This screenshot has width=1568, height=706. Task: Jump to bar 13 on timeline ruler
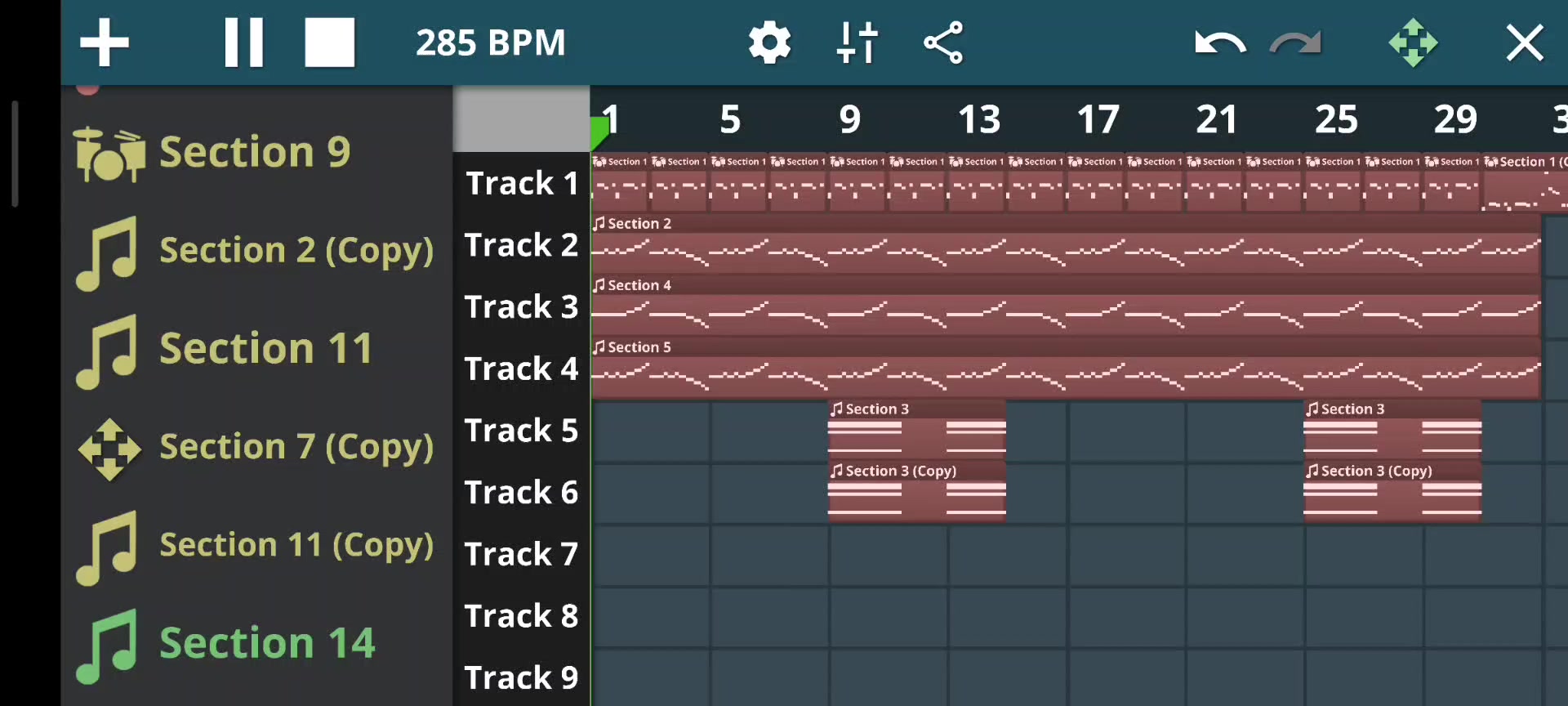[x=979, y=119]
